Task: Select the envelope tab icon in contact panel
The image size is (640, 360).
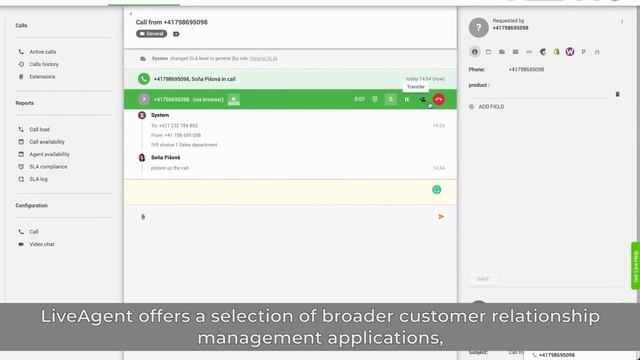Action: pyautogui.click(x=516, y=52)
